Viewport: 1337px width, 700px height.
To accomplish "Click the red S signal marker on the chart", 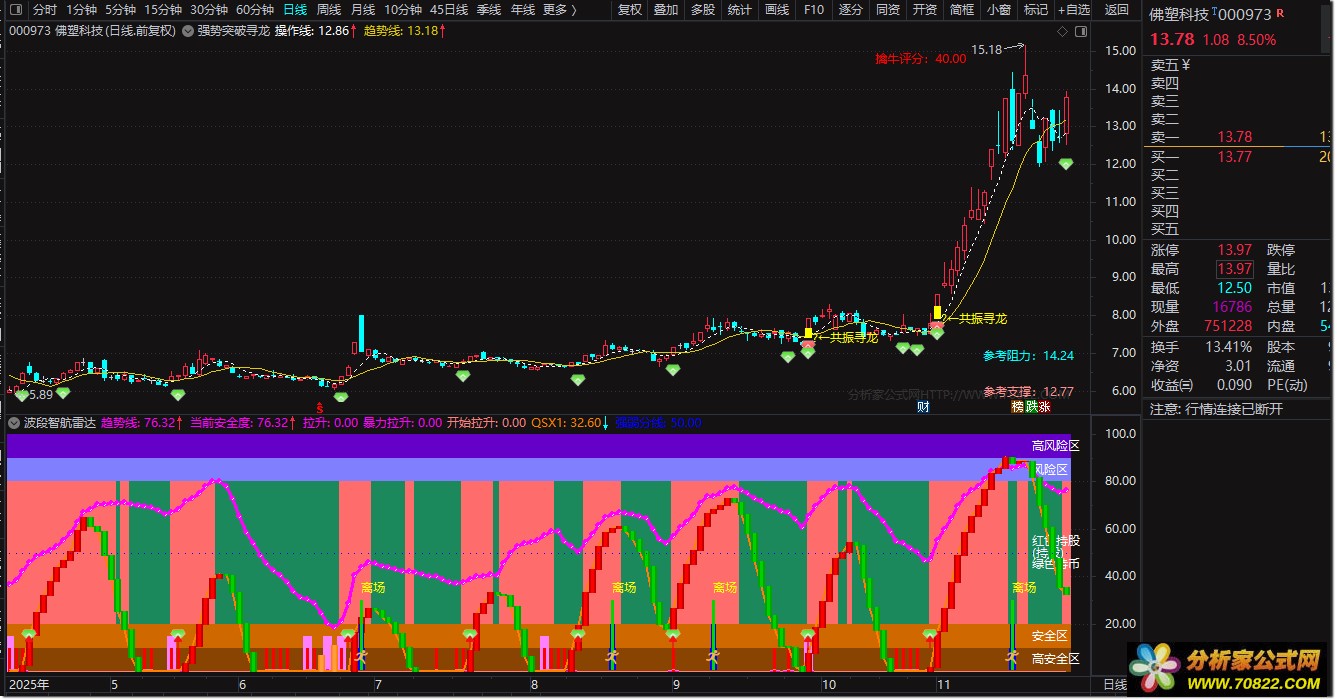I will click(x=320, y=407).
